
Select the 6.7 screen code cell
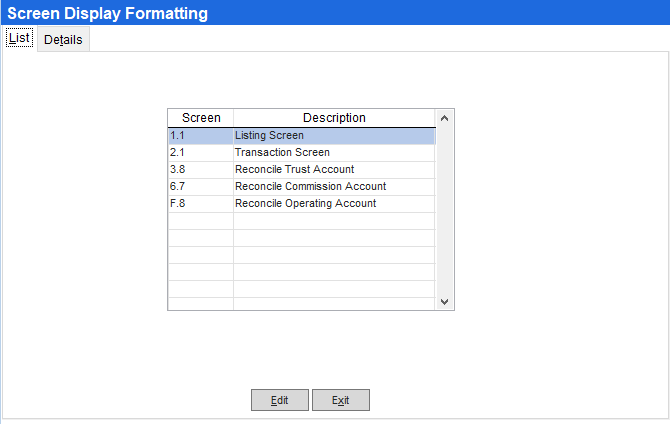[200, 186]
